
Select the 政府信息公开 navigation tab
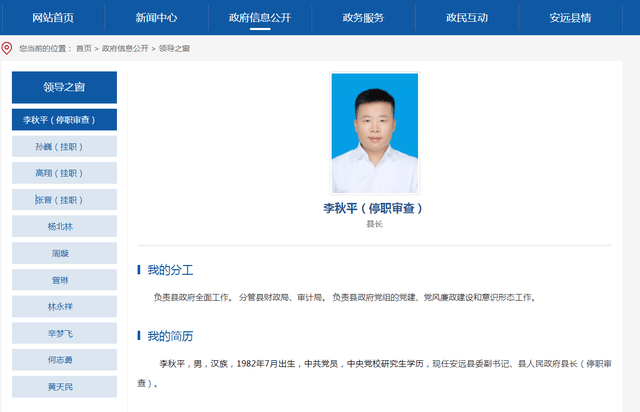260,18
